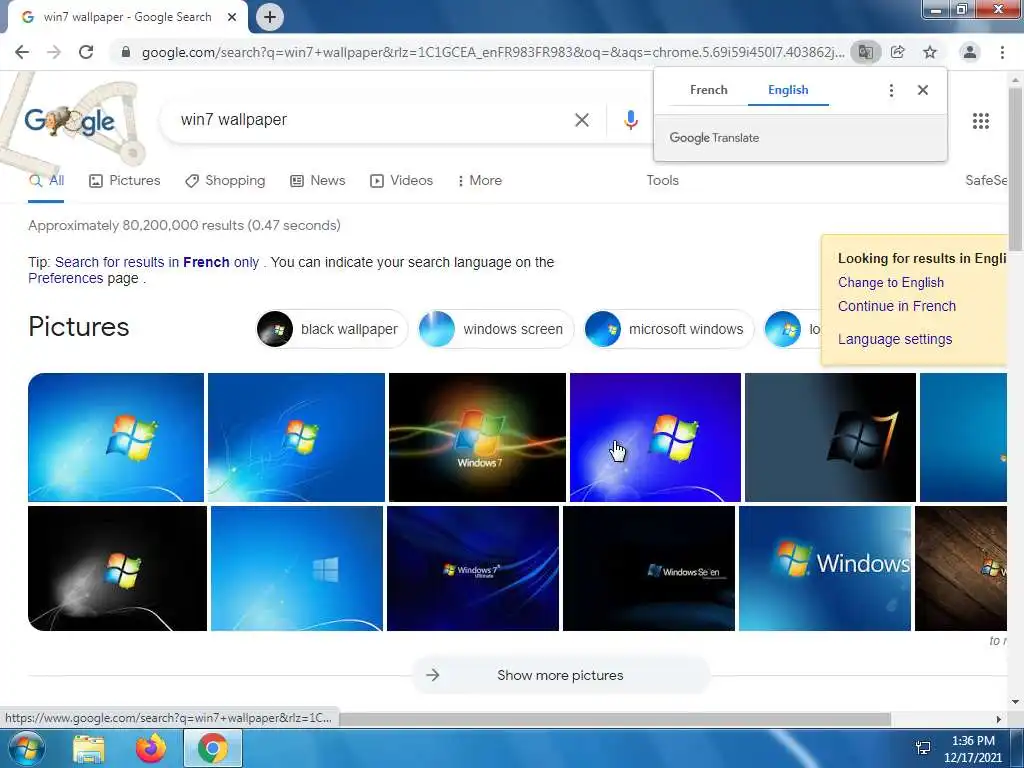Click the network tray icon
Image resolution: width=1024 pixels, height=768 pixels.
pyautogui.click(x=923, y=748)
